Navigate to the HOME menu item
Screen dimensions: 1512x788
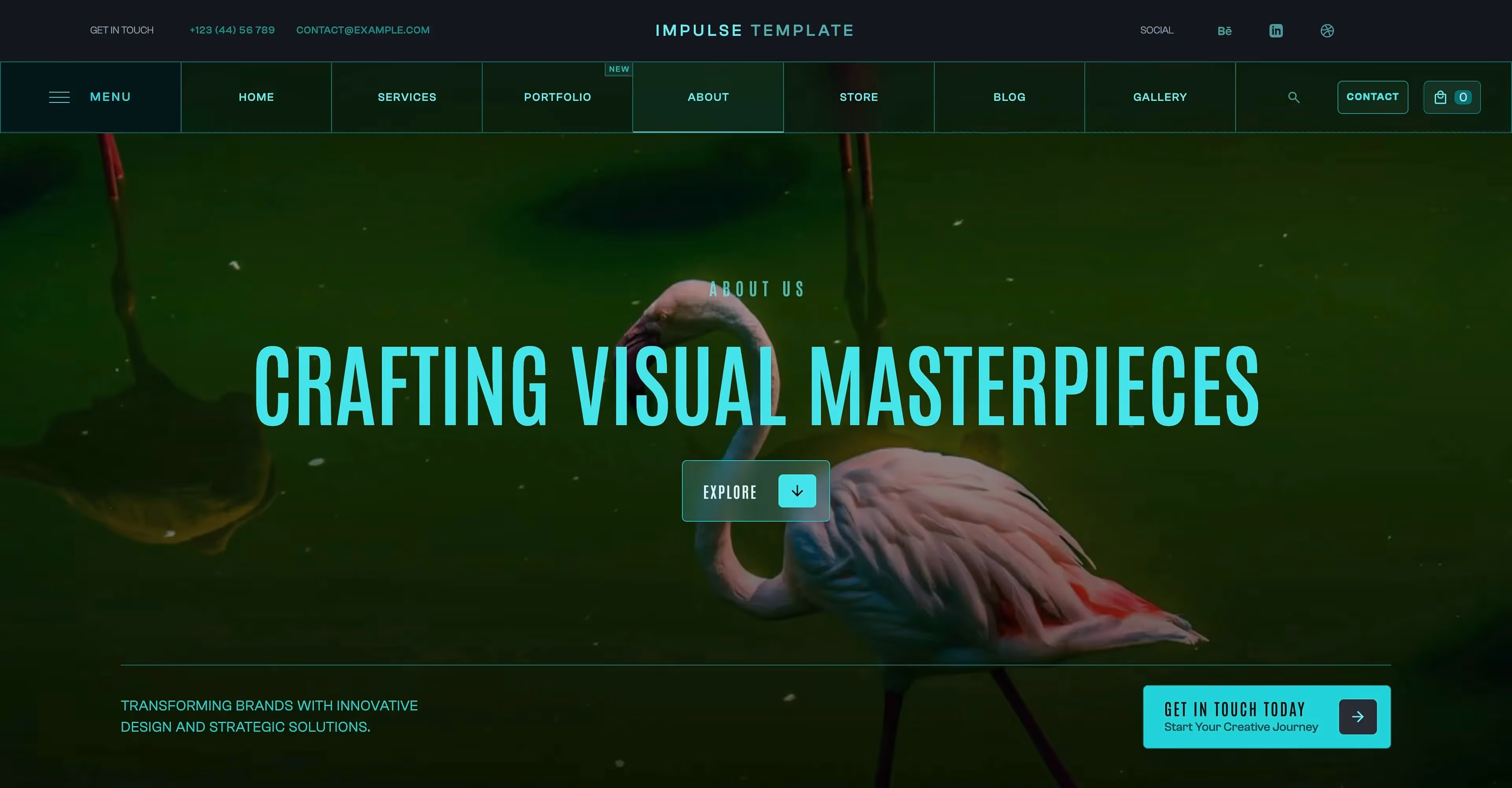click(x=256, y=97)
